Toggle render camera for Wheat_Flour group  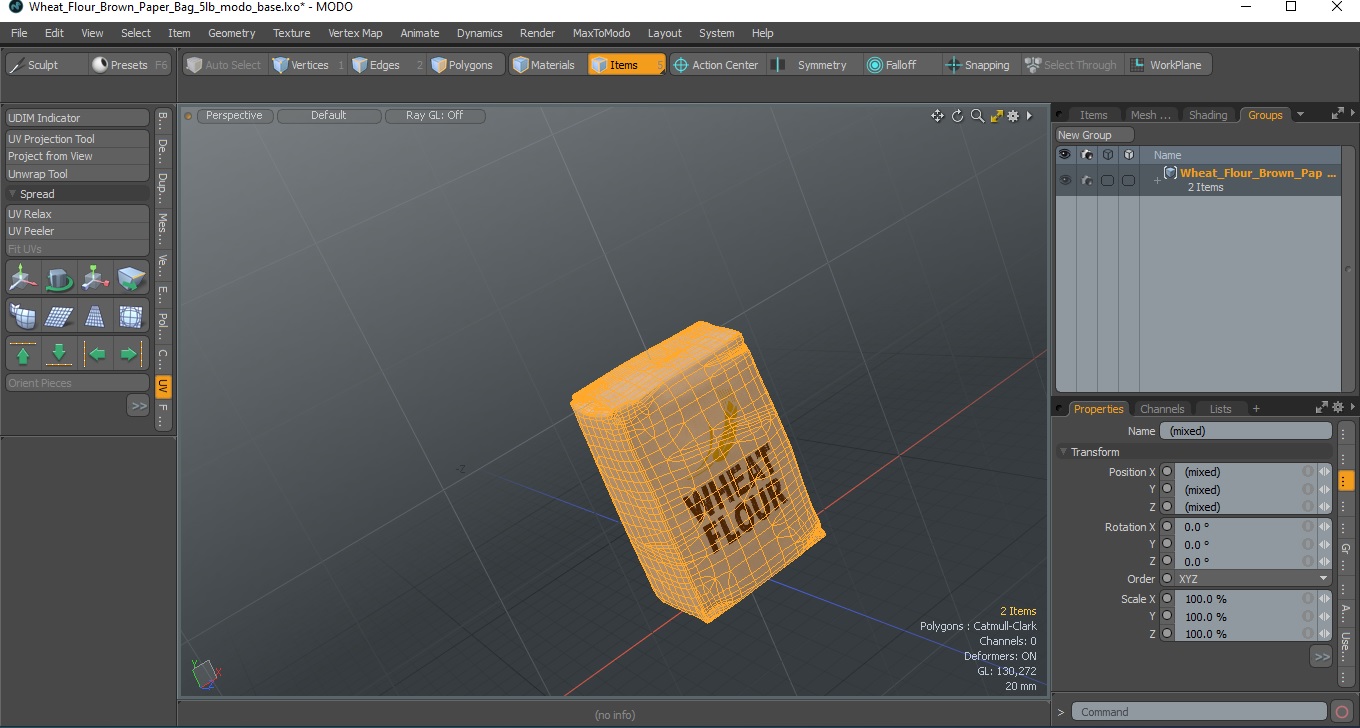click(1086, 180)
